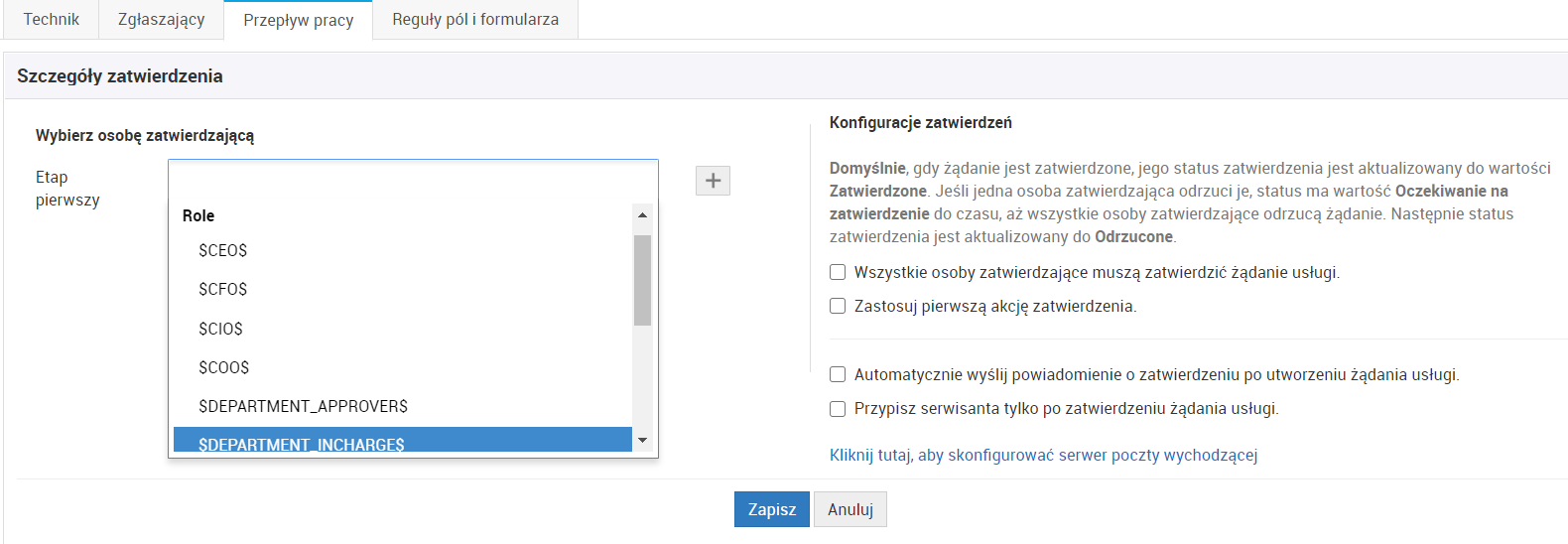Image resolution: width=1568 pixels, height=544 pixels.
Task: Select $COO$ in the approver list
Action: pos(224,367)
